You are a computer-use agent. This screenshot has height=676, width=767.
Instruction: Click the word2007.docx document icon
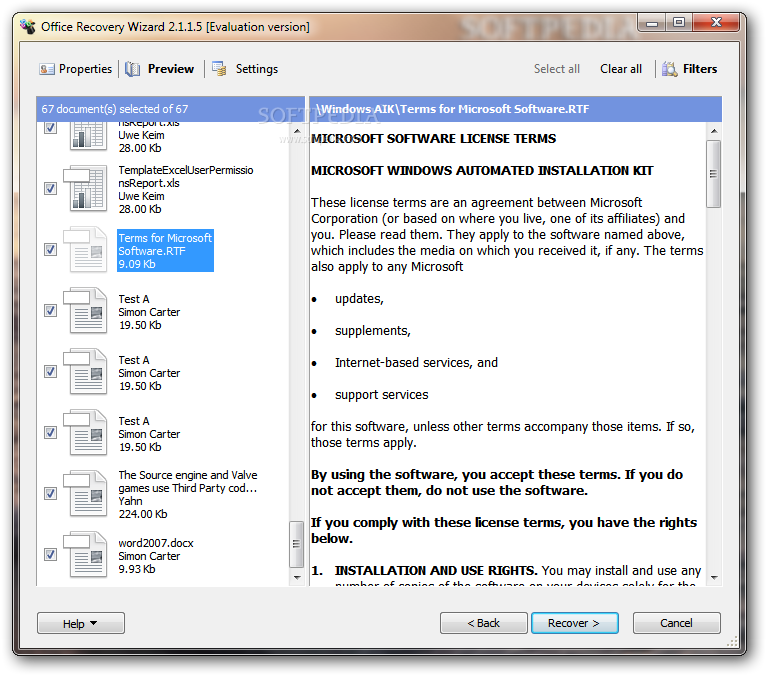(x=85, y=555)
